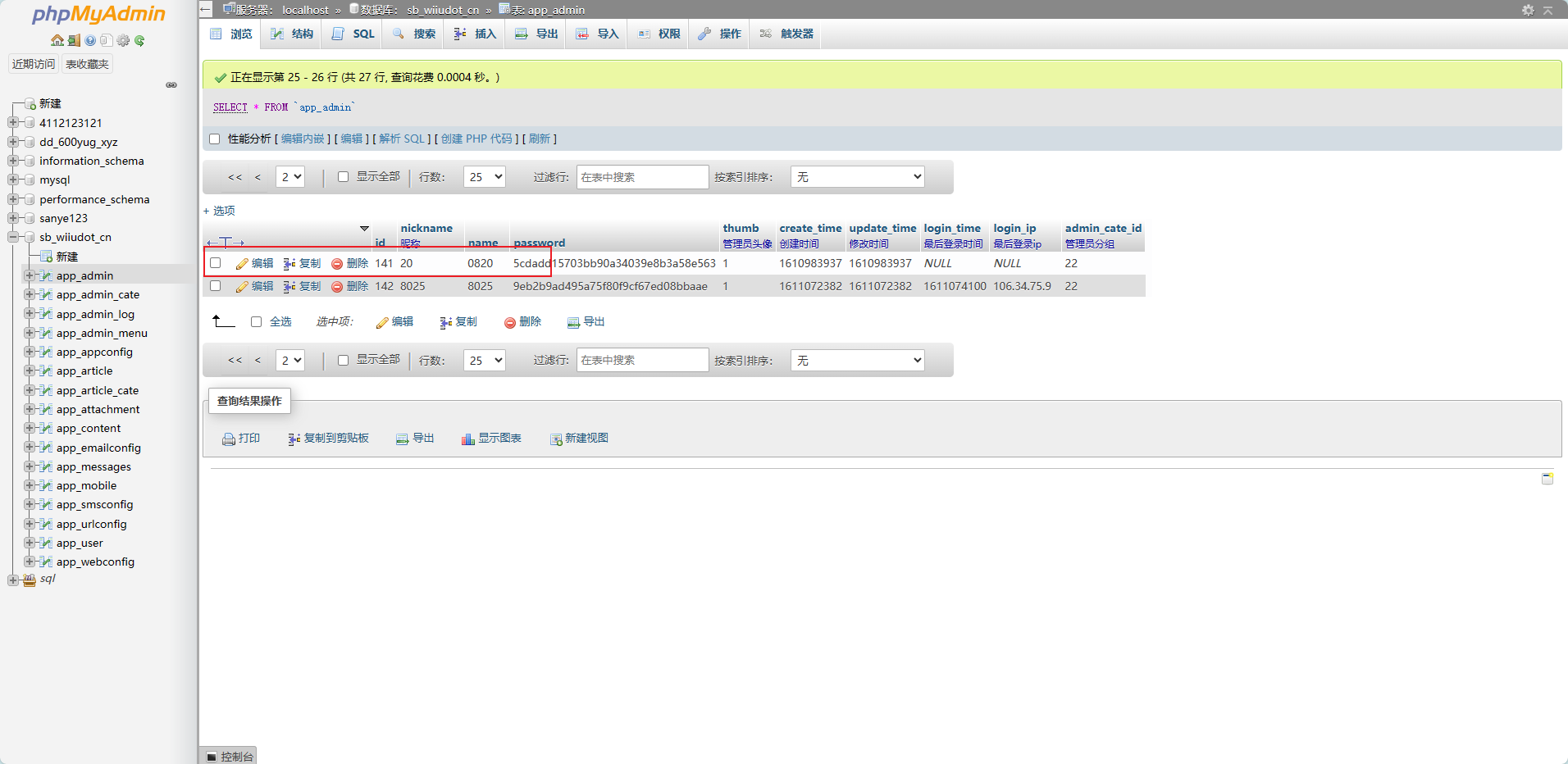Enable the 性能分析 profiling checkbox
1568x764 pixels.
(215, 139)
